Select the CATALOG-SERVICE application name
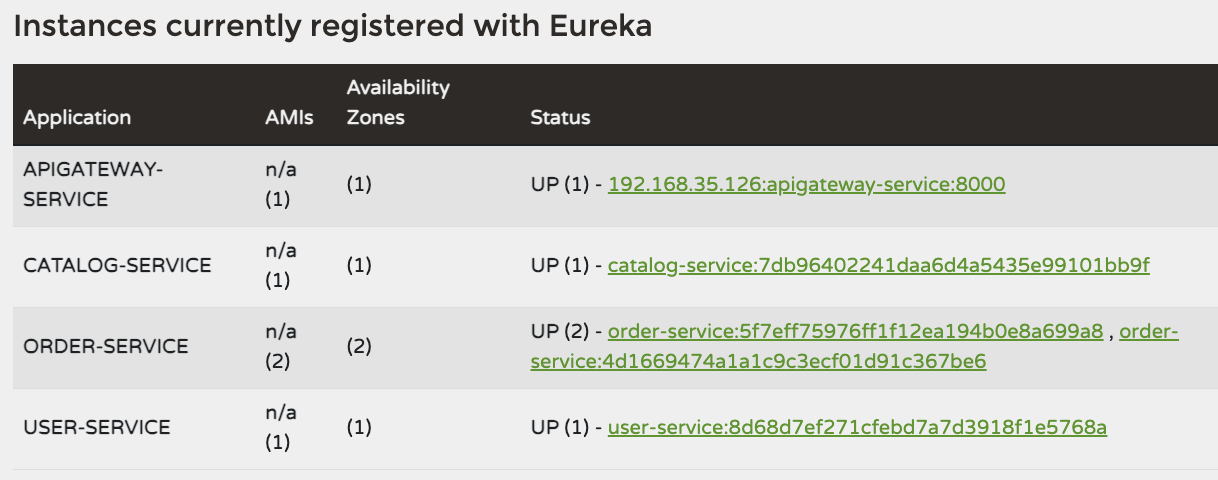The image size is (1218, 480). pos(117,266)
